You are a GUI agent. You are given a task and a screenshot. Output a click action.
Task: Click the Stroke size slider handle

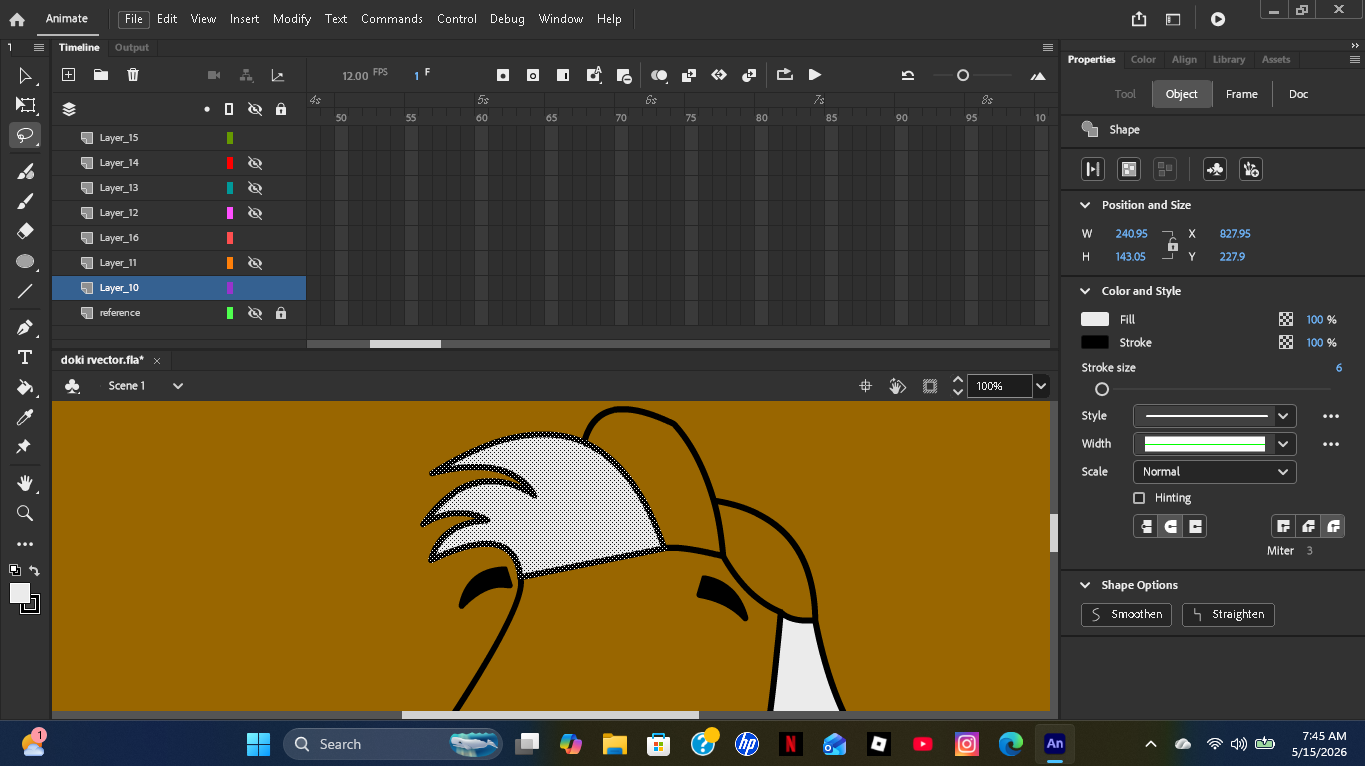coord(1102,389)
